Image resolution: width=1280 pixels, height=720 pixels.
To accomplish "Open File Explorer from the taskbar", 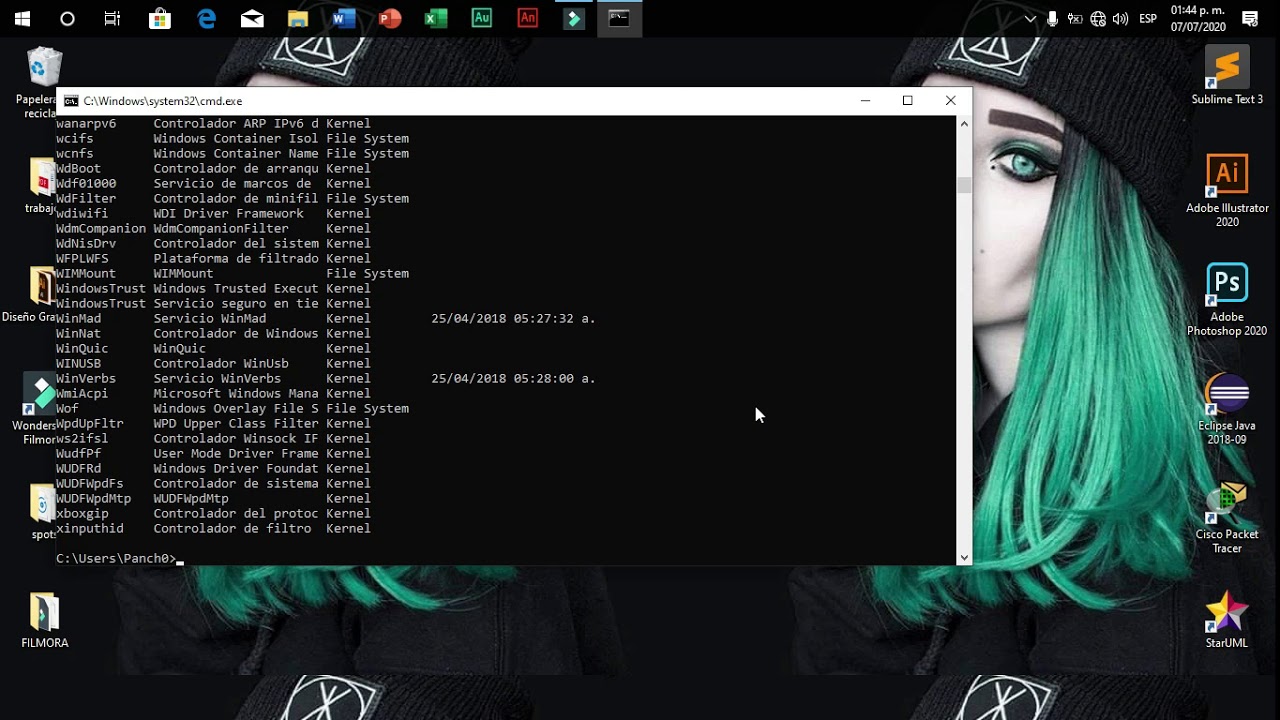I will [298, 18].
